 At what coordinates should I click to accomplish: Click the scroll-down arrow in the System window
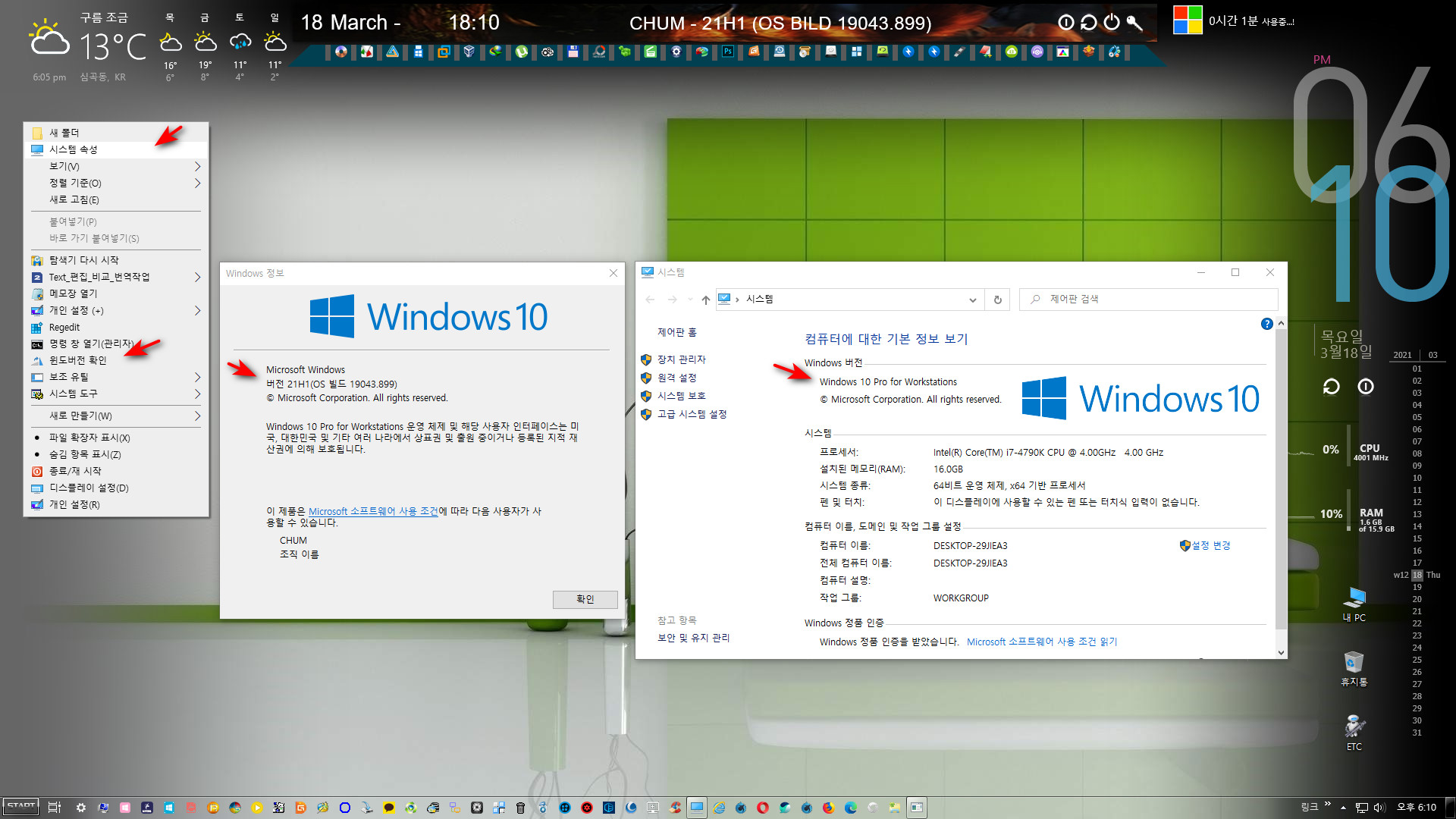[1281, 652]
